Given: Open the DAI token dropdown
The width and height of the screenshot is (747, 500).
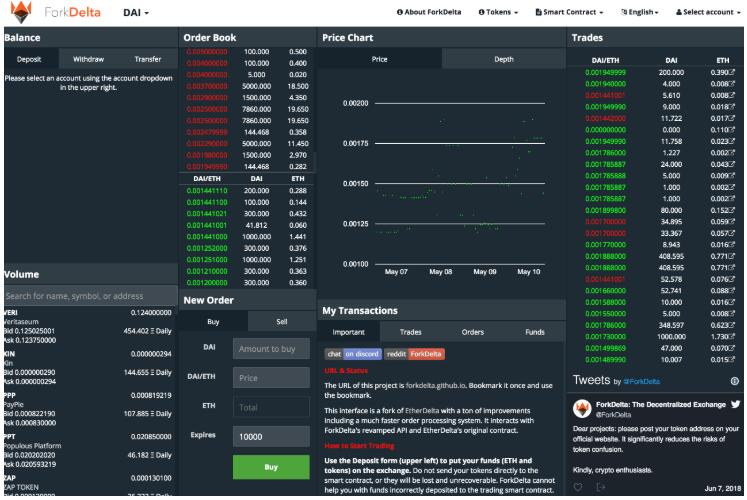Looking at the screenshot, I should 136,12.
